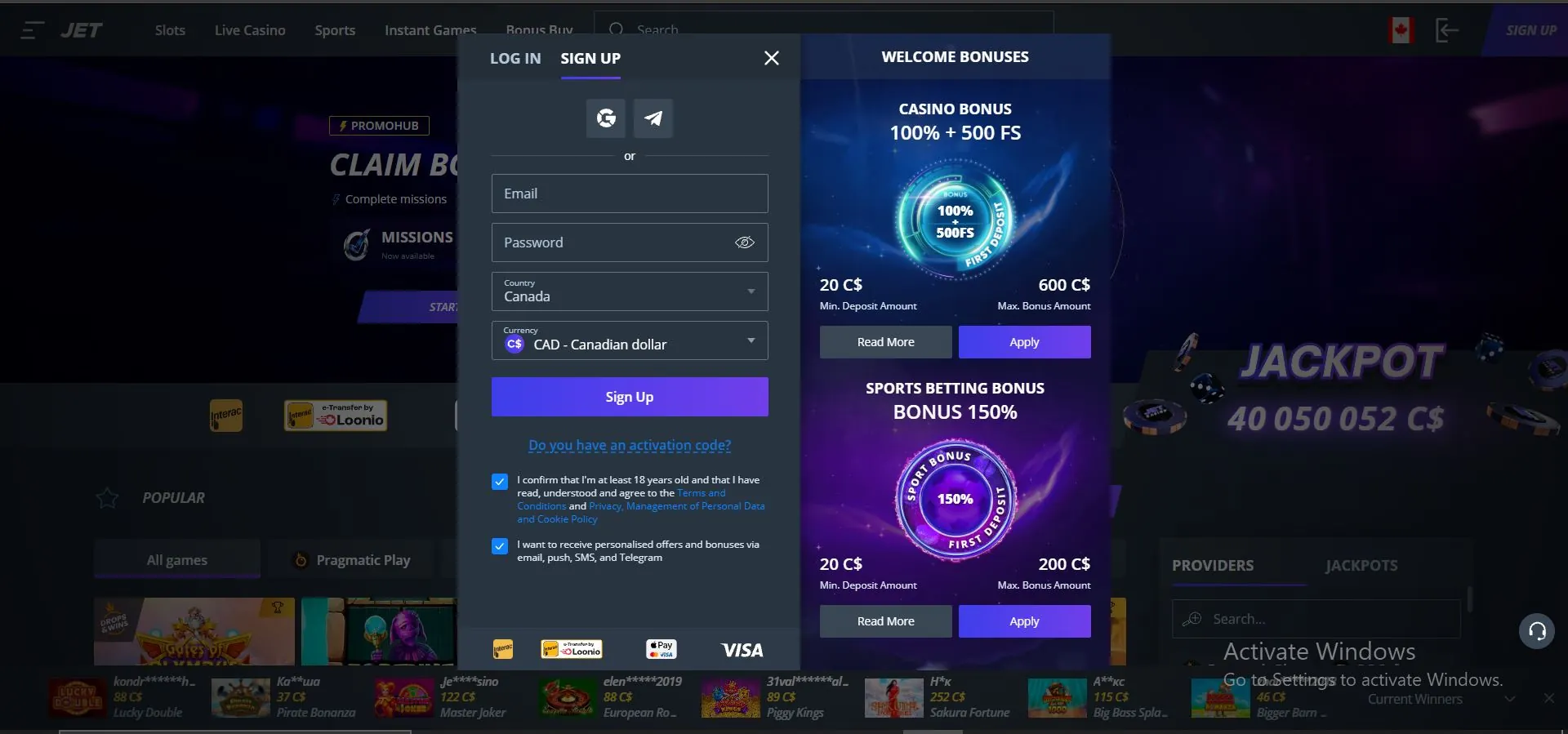The height and width of the screenshot is (734, 1568).
Task: Open the Master Joker winner thumbnail
Action: tap(404, 698)
